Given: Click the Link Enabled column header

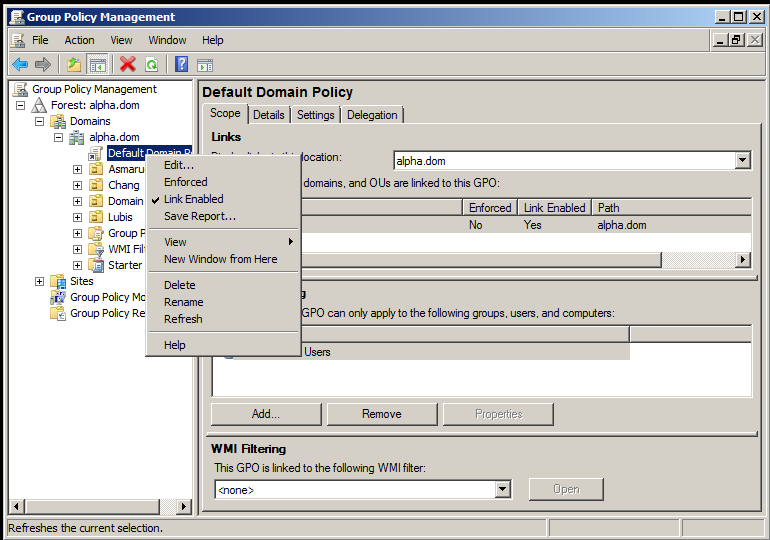Looking at the screenshot, I should [554, 208].
